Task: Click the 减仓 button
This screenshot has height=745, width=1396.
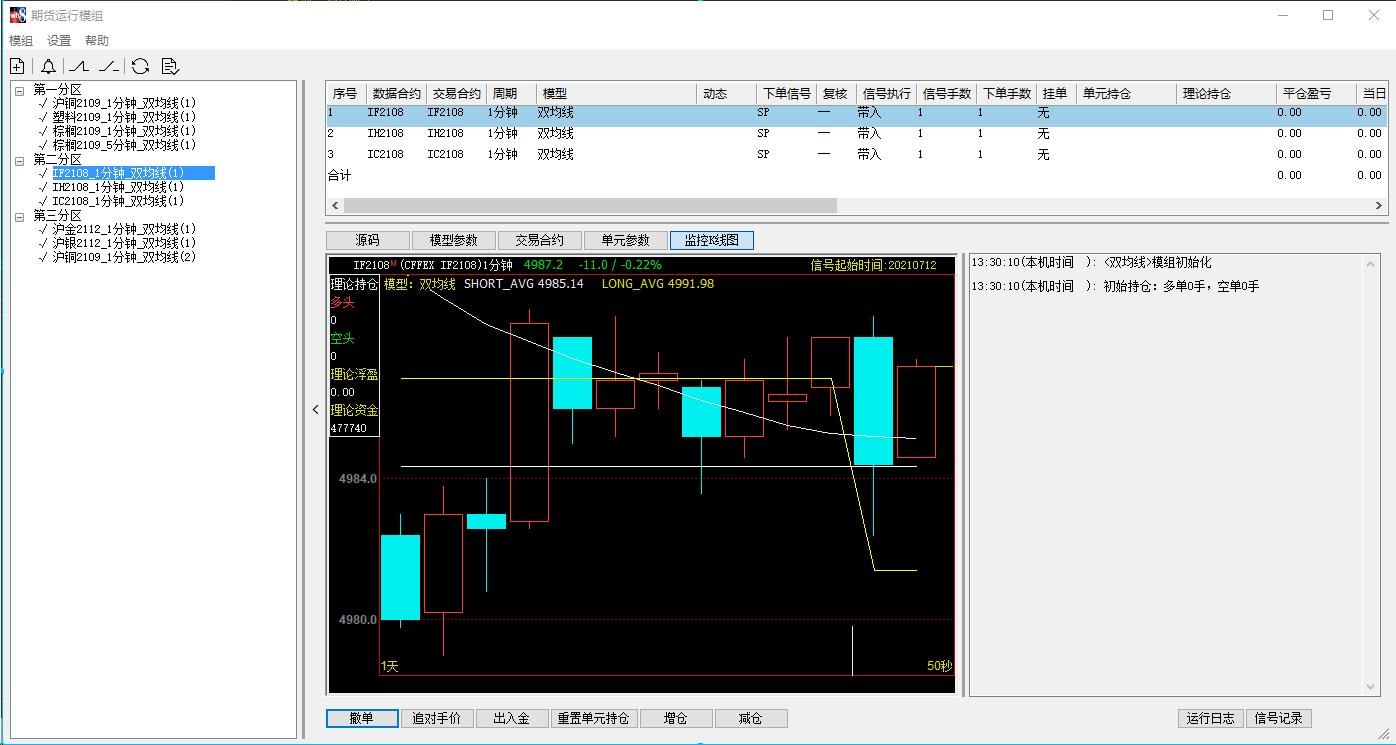Action: point(751,718)
